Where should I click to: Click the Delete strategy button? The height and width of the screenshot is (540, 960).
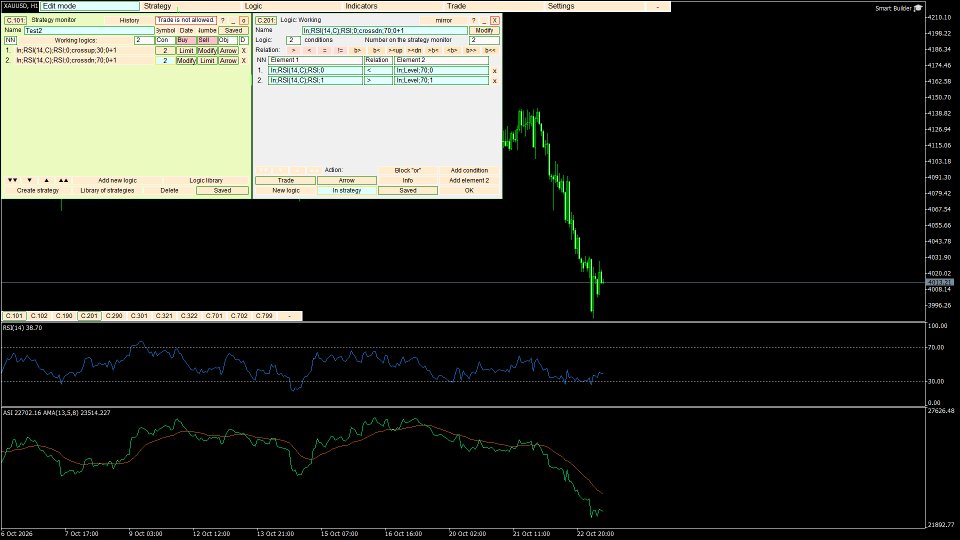click(170, 190)
